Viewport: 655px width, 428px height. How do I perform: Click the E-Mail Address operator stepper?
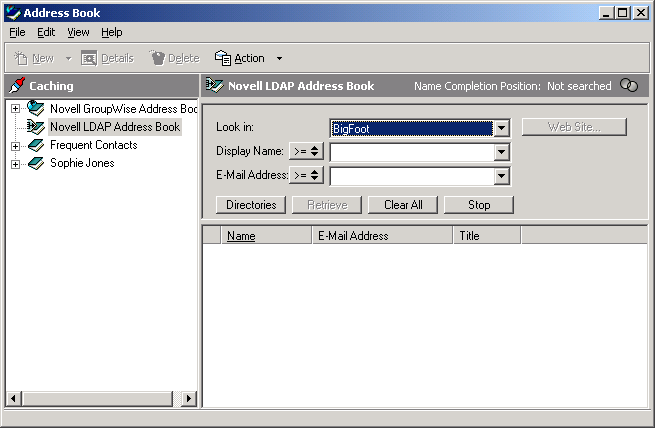pyautogui.click(x=306, y=175)
